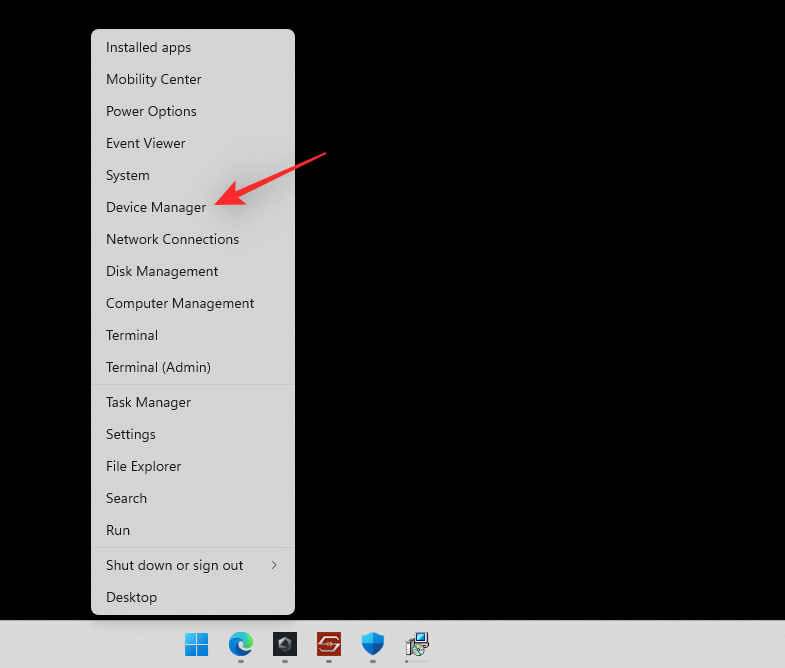Viewport: 785px width, 668px height.
Task: Select Installed apps from the menu
Action: coord(193,48)
